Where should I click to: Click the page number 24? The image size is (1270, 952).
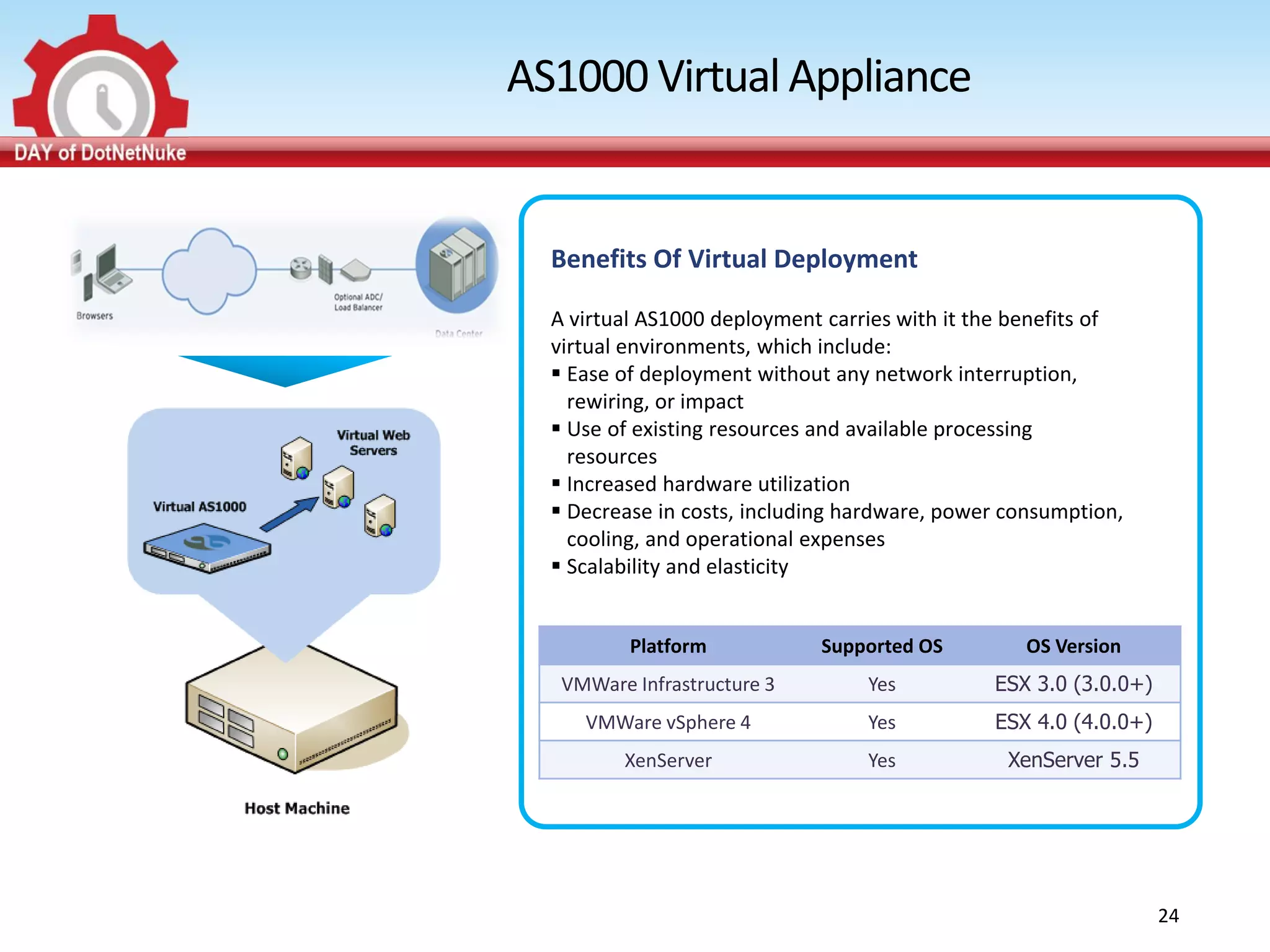(x=1168, y=915)
